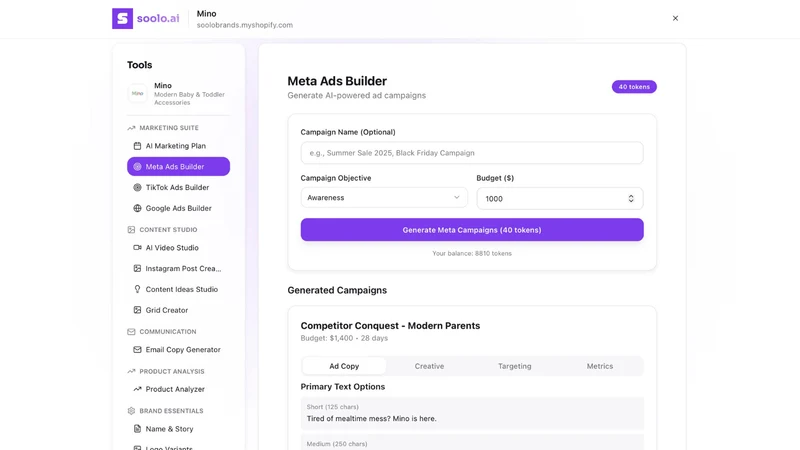Click the Marketing Suite section icon

click(131, 128)
